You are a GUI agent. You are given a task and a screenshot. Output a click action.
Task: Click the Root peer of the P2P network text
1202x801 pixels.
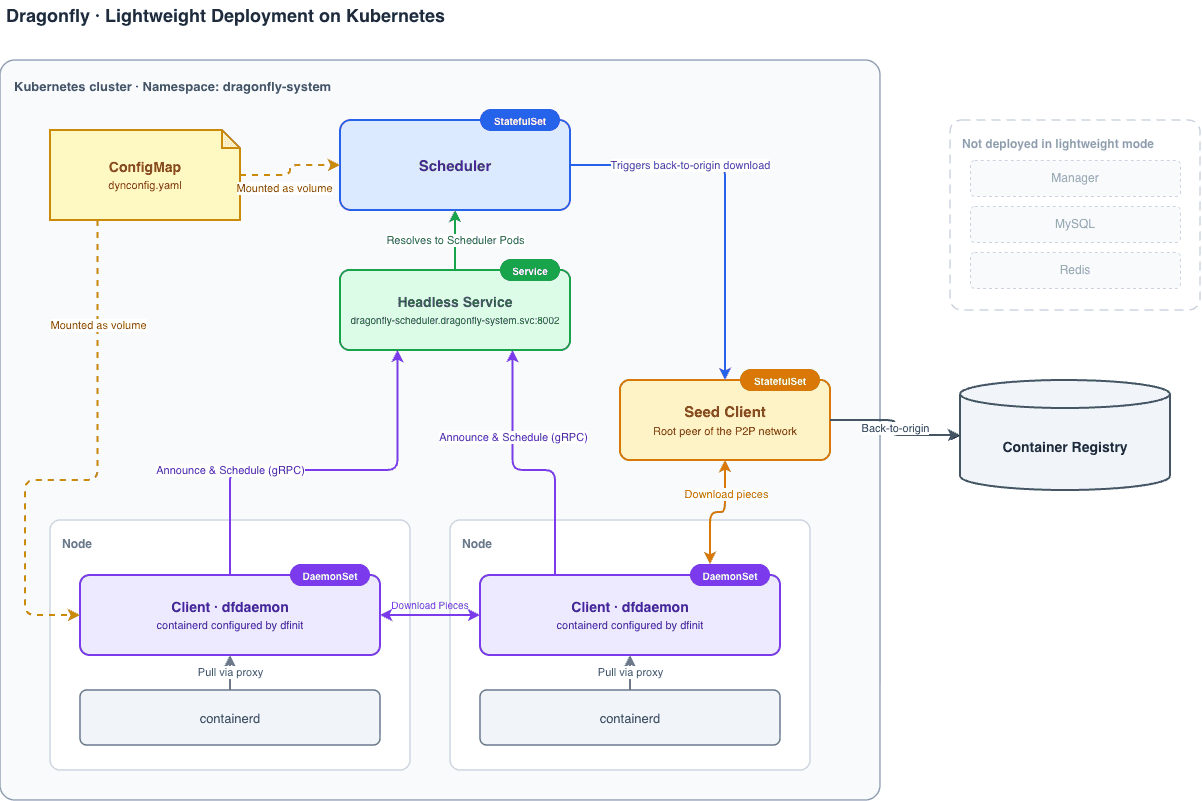coord(725,431)
